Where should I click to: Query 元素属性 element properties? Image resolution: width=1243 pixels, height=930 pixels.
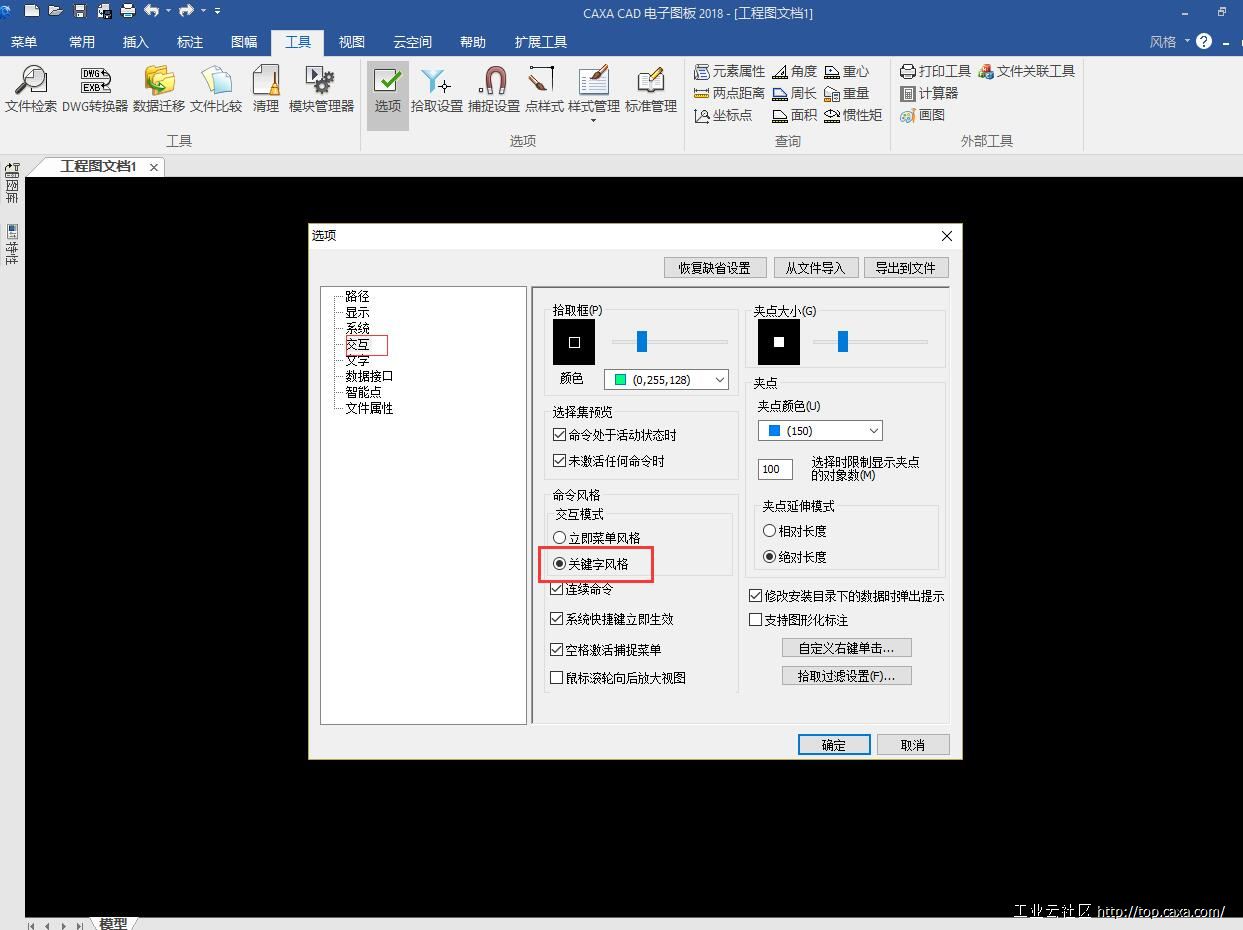pyautogui.click(x=729, y=72)
